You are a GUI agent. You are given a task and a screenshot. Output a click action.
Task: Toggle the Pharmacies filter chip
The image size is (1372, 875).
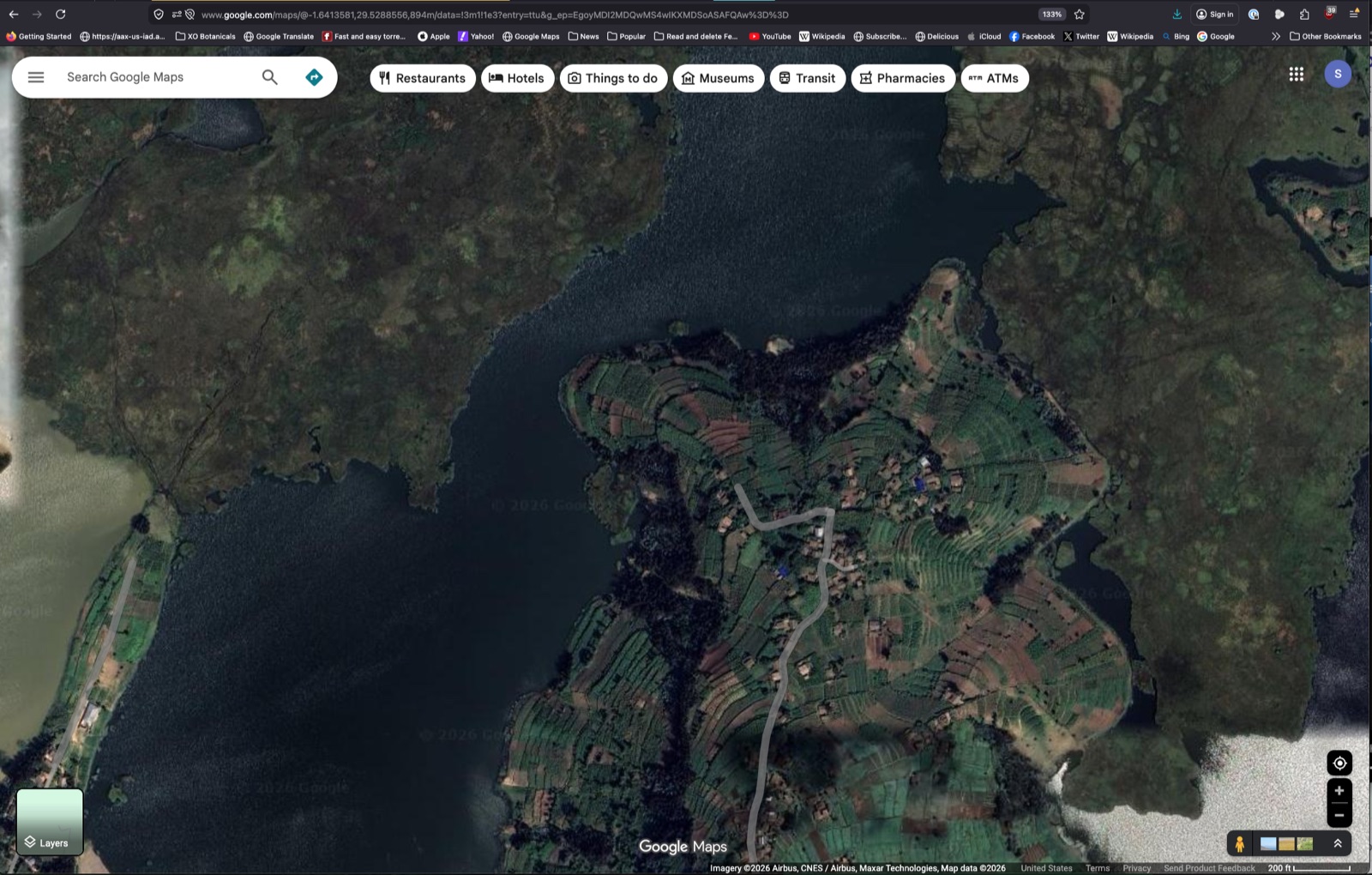tap(903, 77)
